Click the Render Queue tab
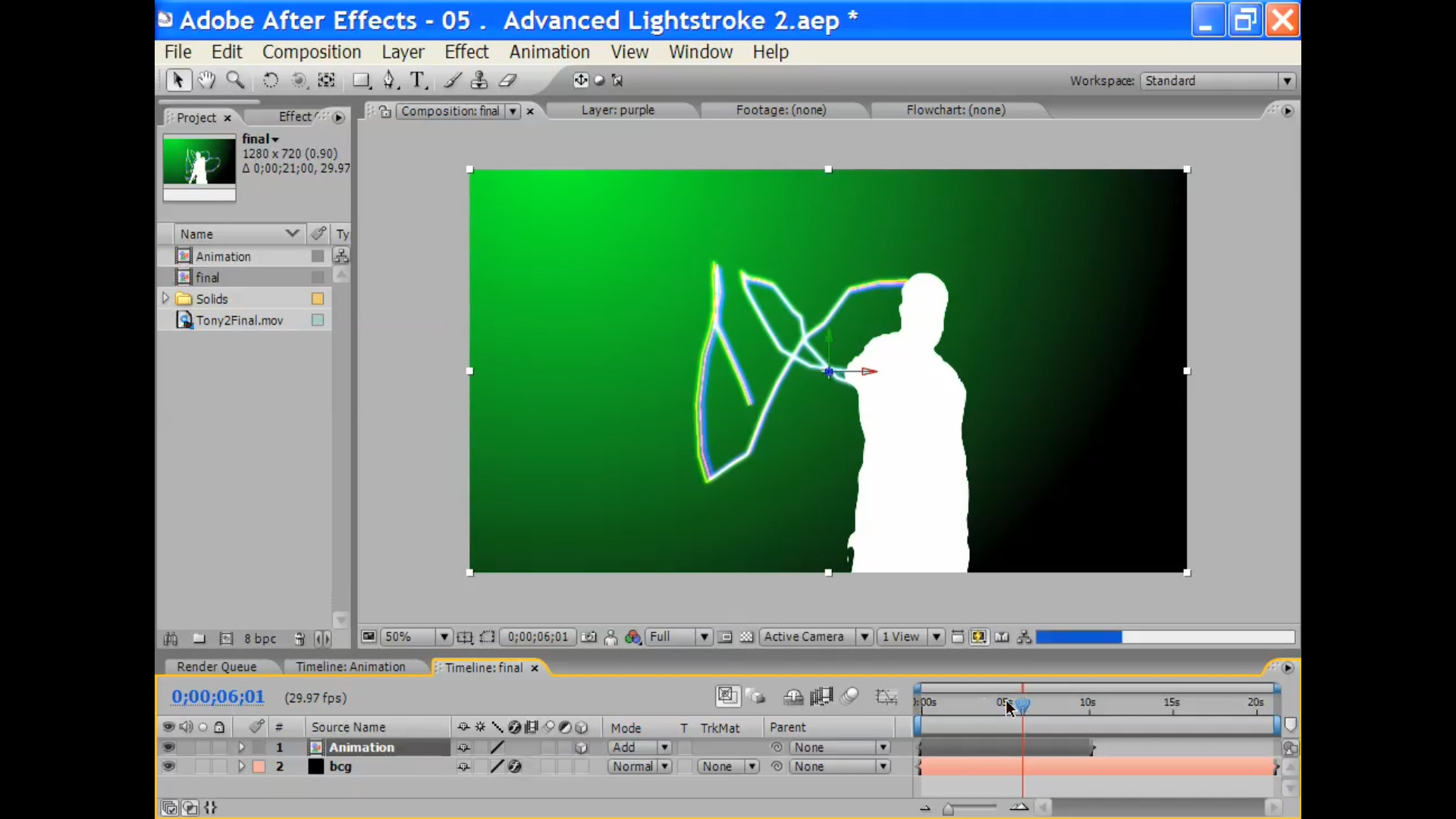Image resolution: width=1456 pixels, height=819 pixels. click(x=217, y=667)
